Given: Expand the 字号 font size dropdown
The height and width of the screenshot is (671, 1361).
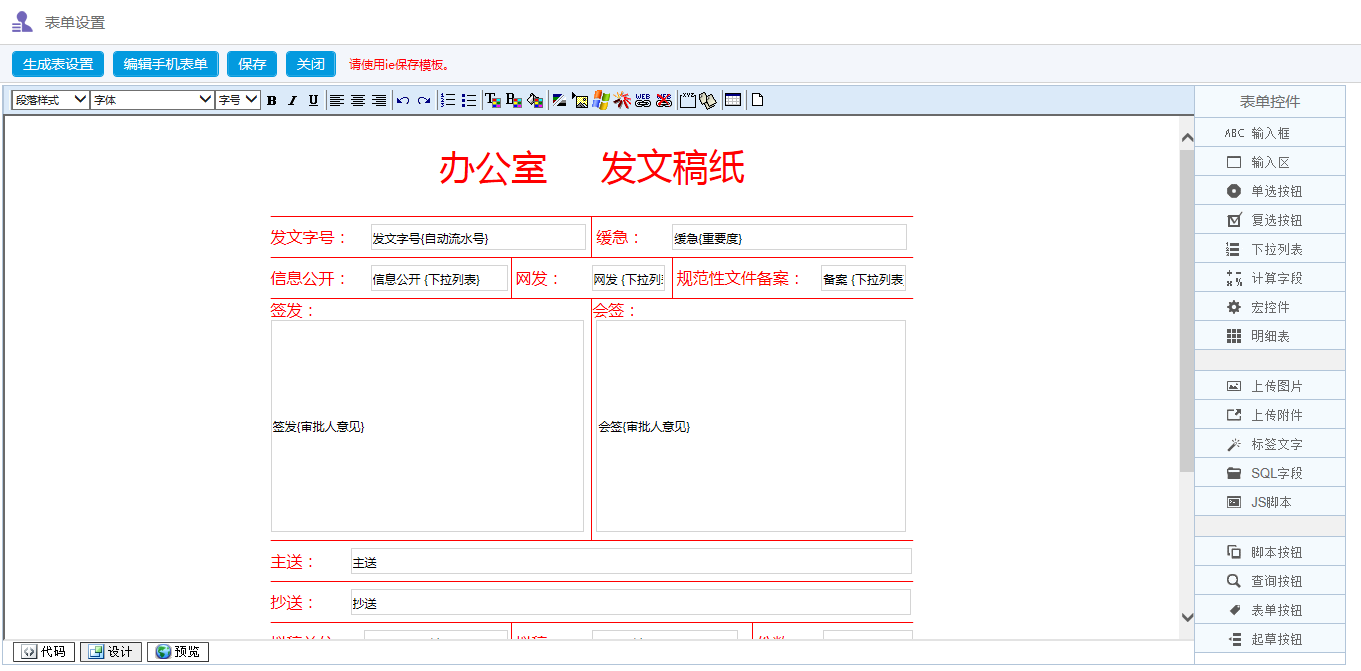Looking at the screenshot, I should [238, 100].
